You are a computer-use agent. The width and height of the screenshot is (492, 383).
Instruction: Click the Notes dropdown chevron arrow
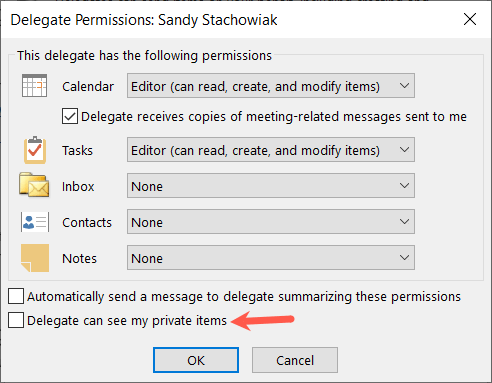(x=404, y=258)
